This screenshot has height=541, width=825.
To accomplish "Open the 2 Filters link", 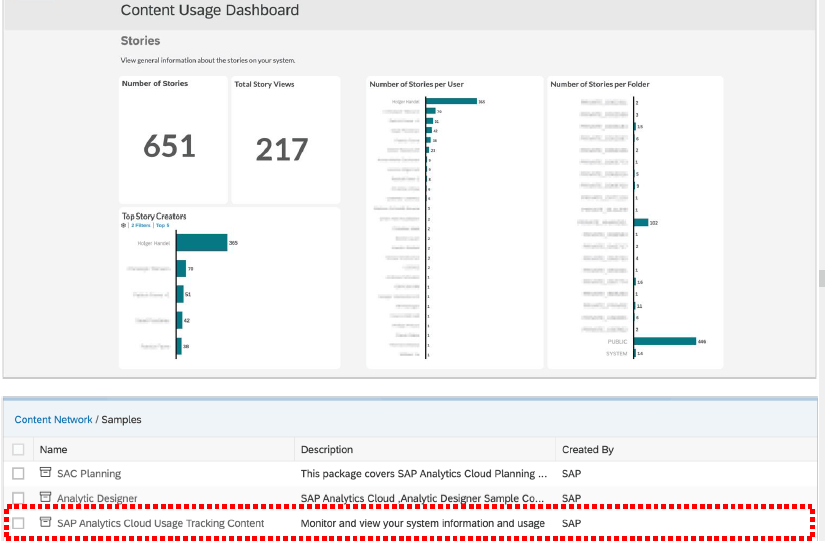I will pos(140,226).
